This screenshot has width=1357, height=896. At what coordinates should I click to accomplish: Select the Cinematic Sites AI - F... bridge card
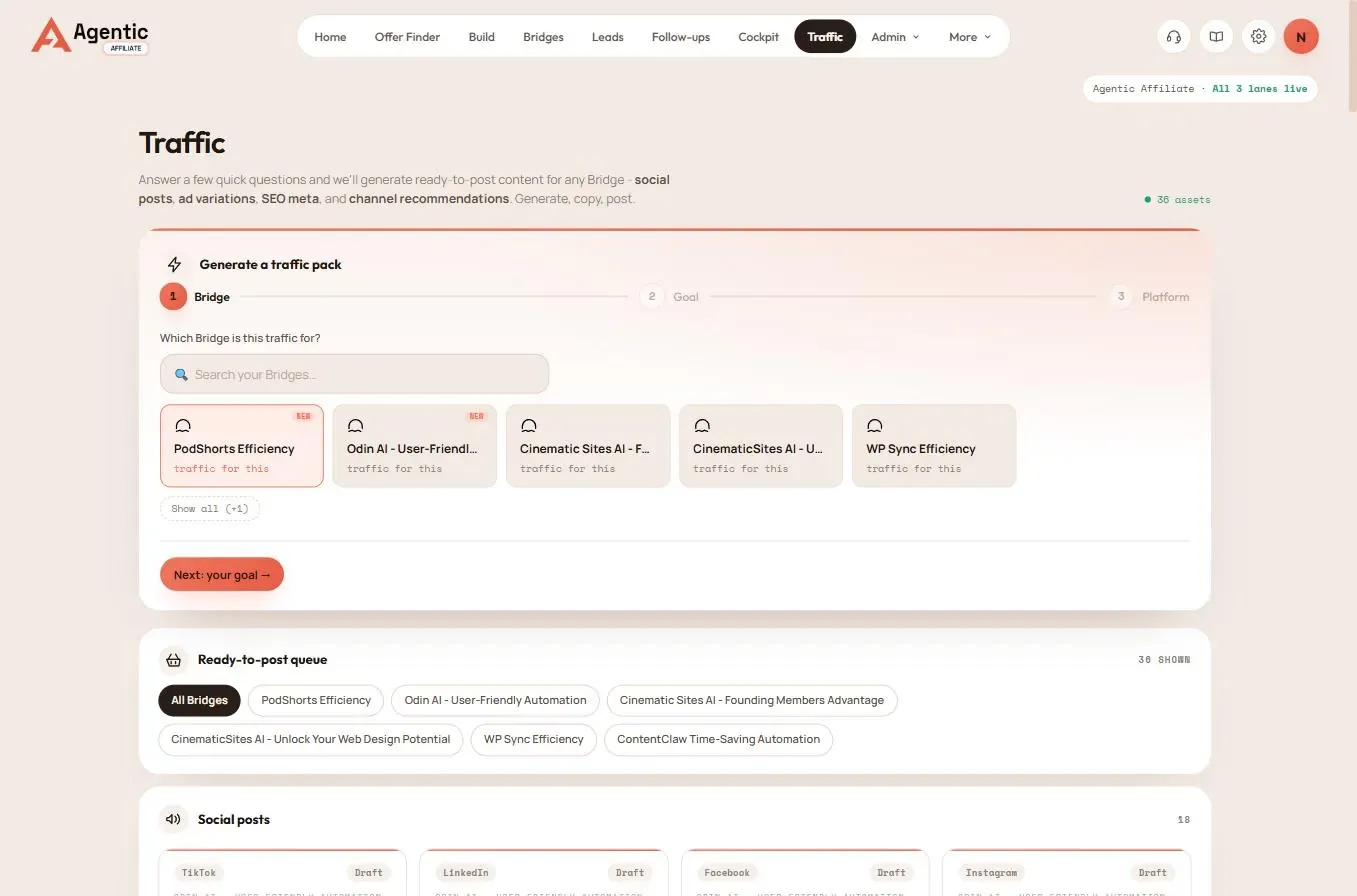588,446
